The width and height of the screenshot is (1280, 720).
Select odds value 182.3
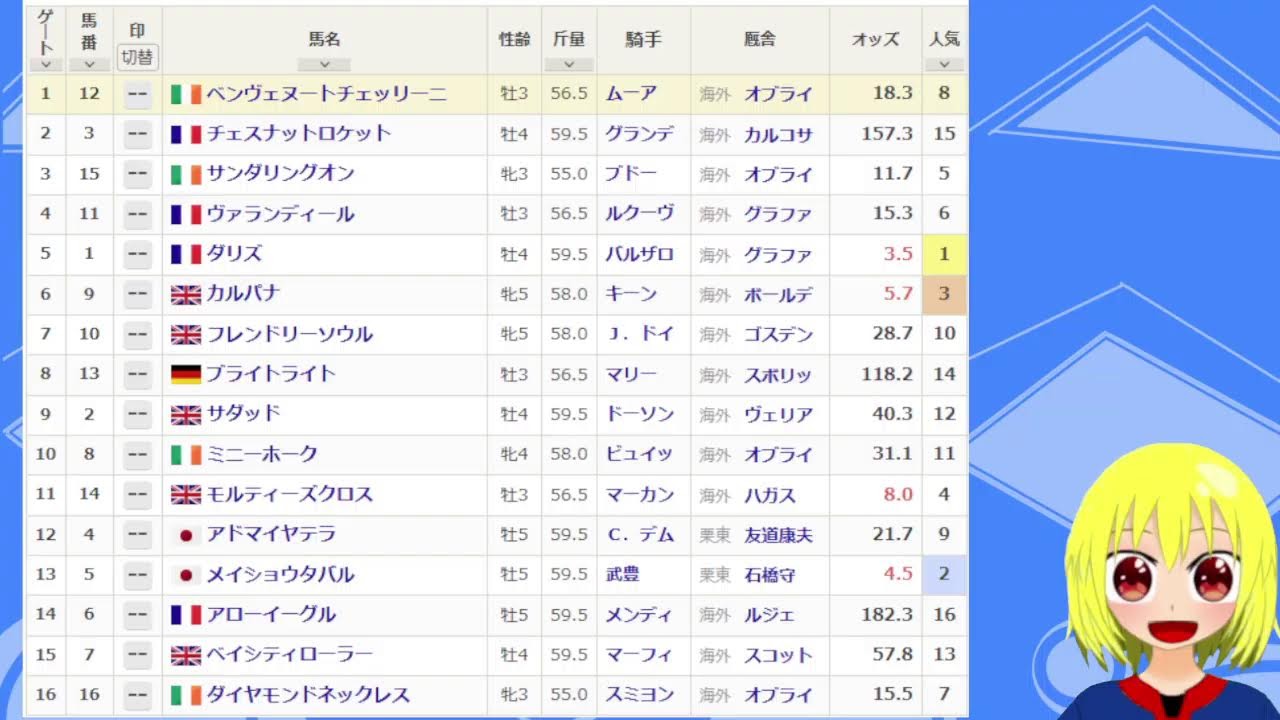coord(887,615)
